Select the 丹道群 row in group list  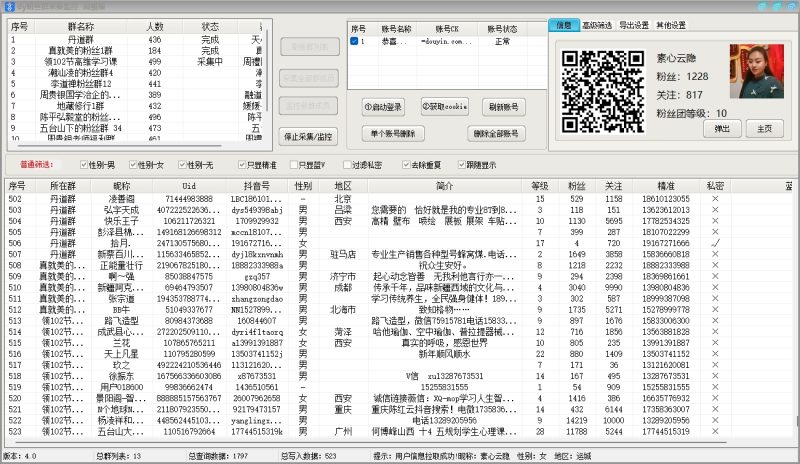pos(136,39)
